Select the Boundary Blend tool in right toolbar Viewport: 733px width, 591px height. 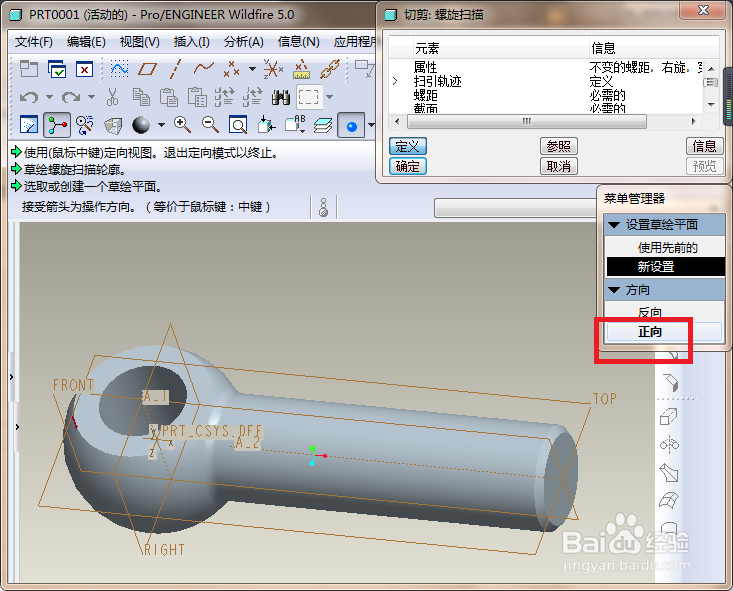[669, 500]
